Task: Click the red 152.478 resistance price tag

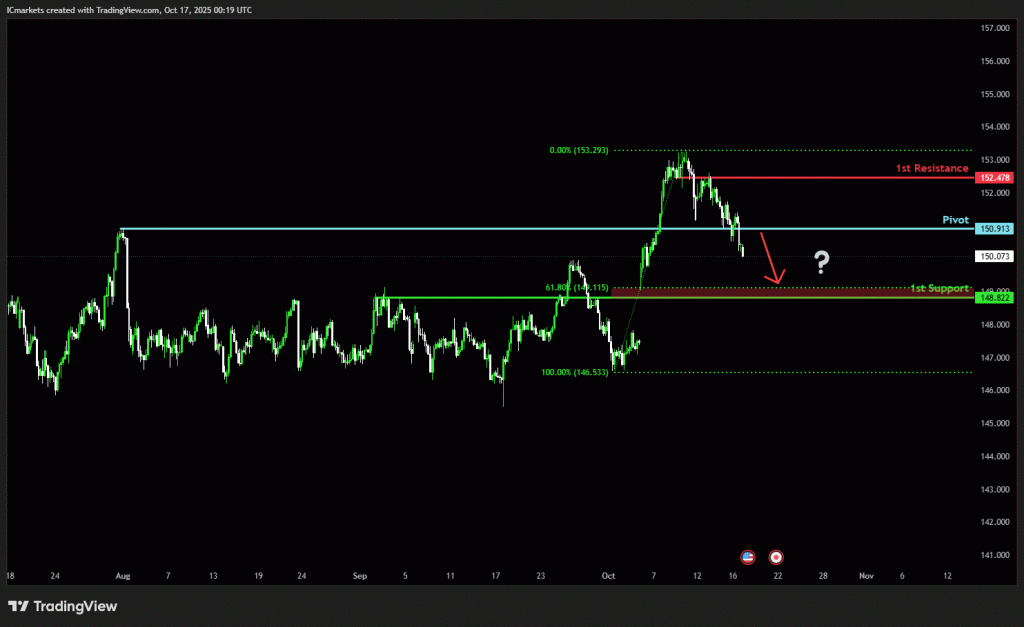Action: tap(996, 177)
